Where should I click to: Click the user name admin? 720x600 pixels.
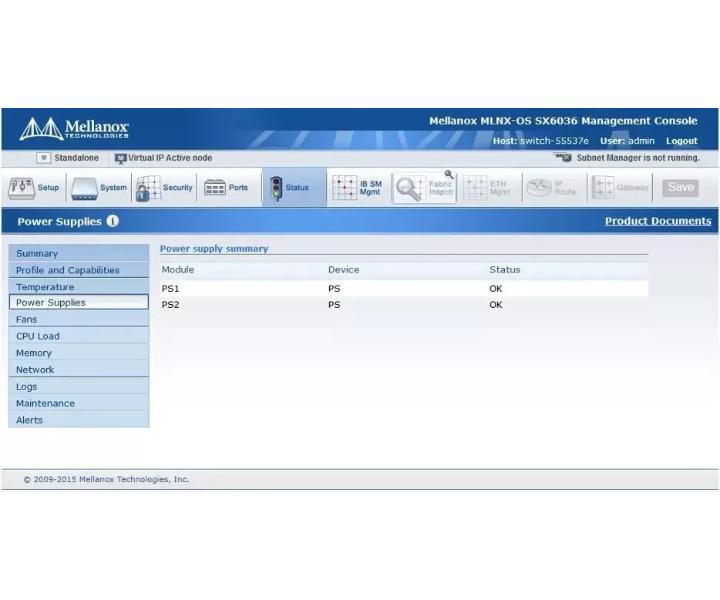click(641, 141)
